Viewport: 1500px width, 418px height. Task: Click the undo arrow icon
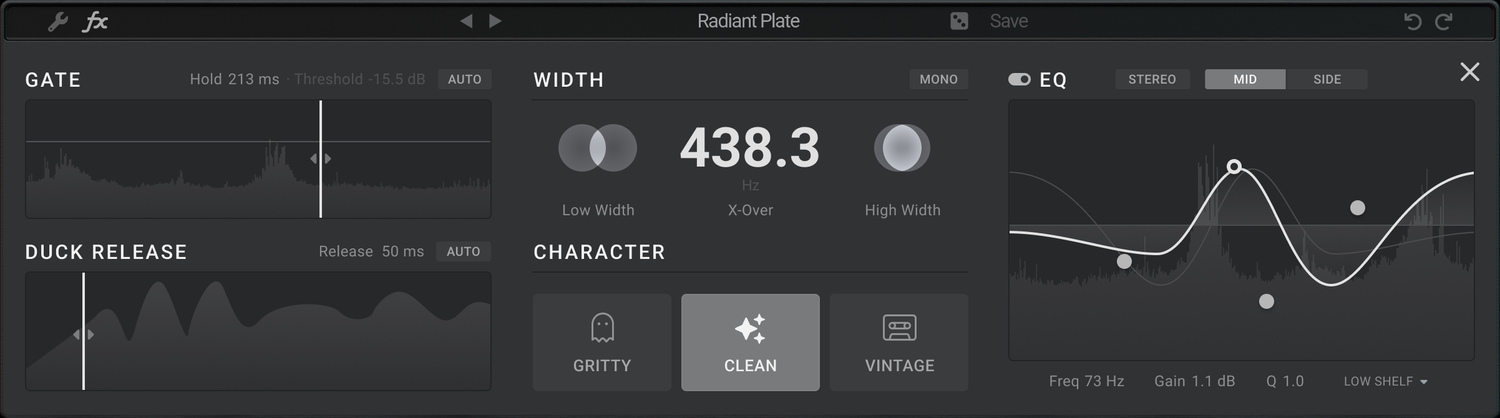pyautogui.click(x=1412, y=21)
